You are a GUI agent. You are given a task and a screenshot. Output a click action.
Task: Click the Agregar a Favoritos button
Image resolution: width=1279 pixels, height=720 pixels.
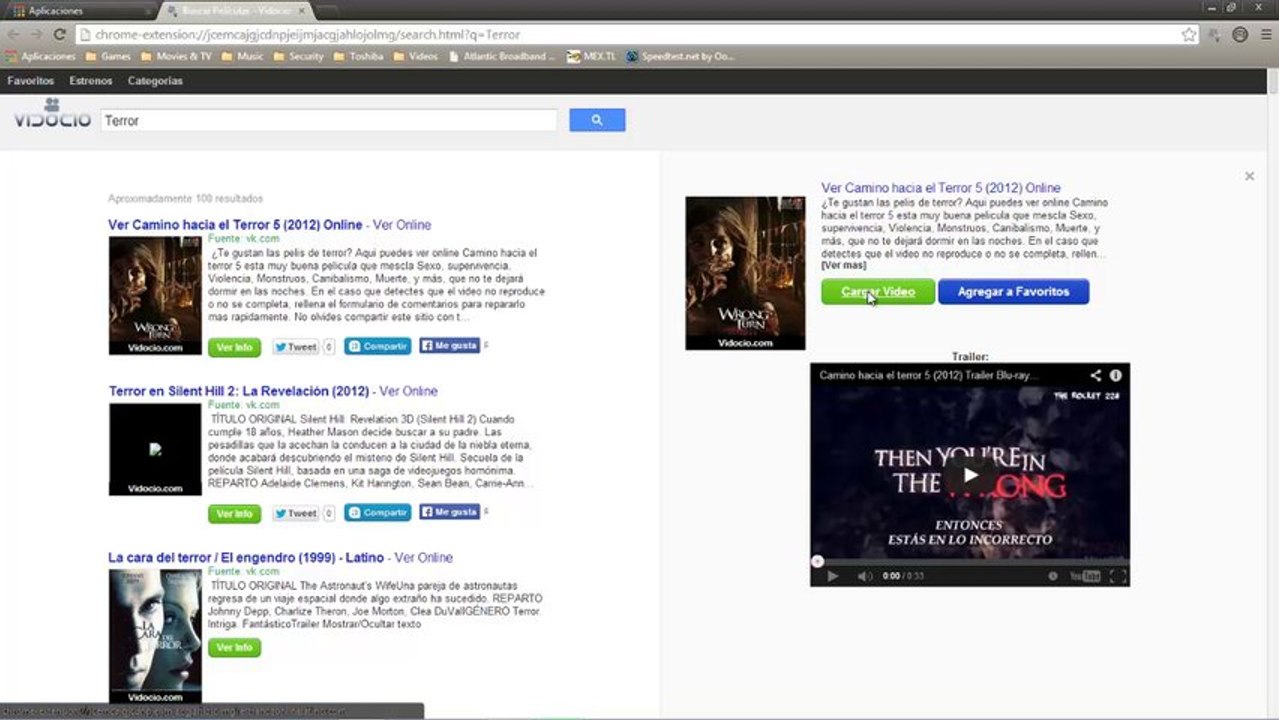tap(1013, 292)
